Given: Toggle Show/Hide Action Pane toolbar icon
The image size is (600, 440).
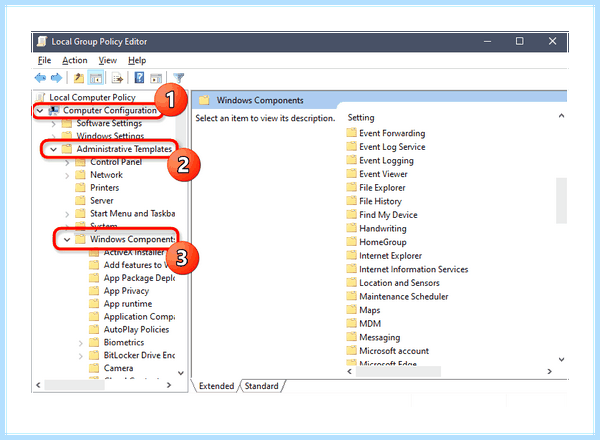Looking at the screenshot, I should (156, 78).
